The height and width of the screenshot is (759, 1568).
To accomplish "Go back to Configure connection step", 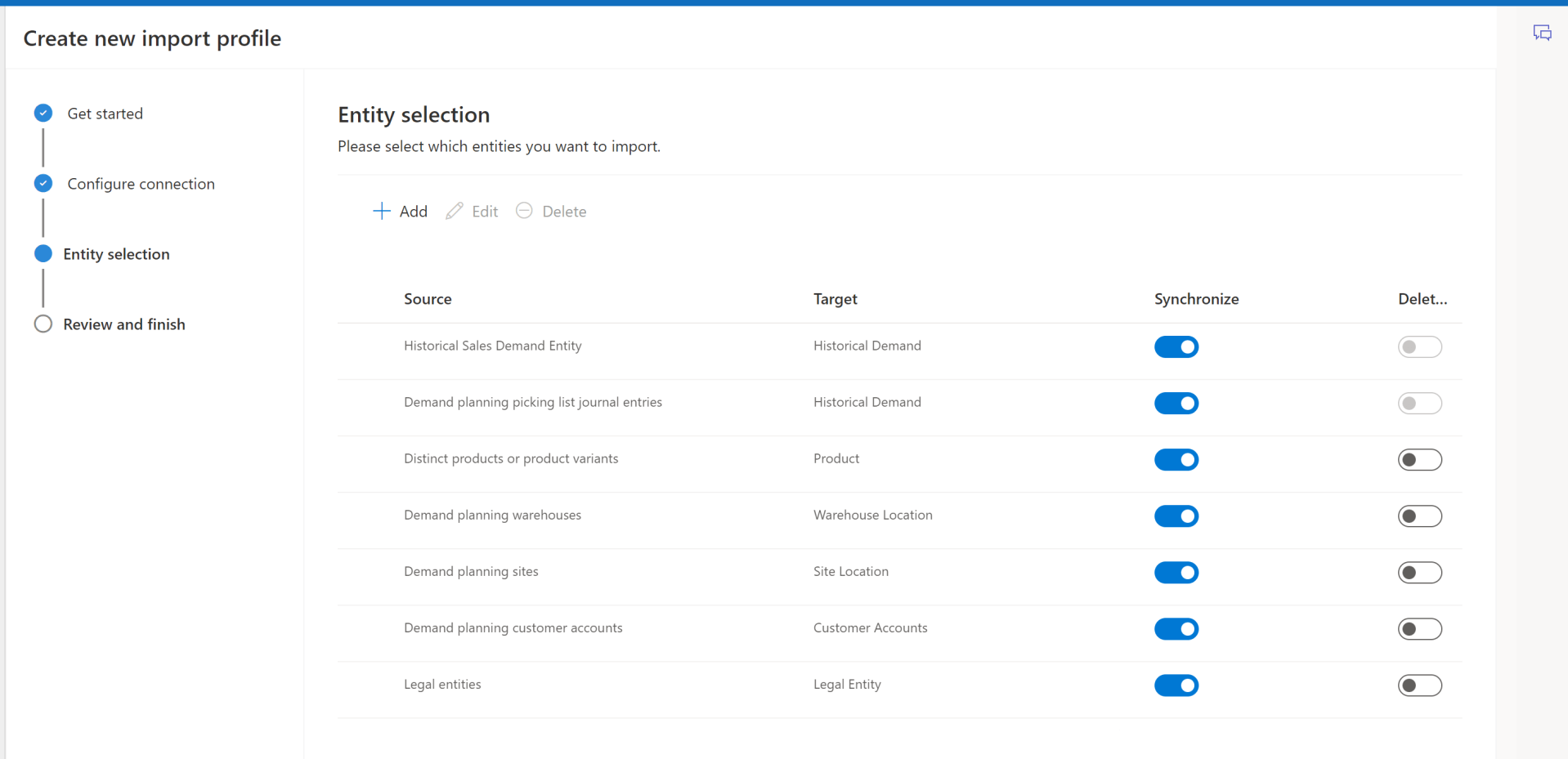I will pyautogui.click(x=141, y=184).
